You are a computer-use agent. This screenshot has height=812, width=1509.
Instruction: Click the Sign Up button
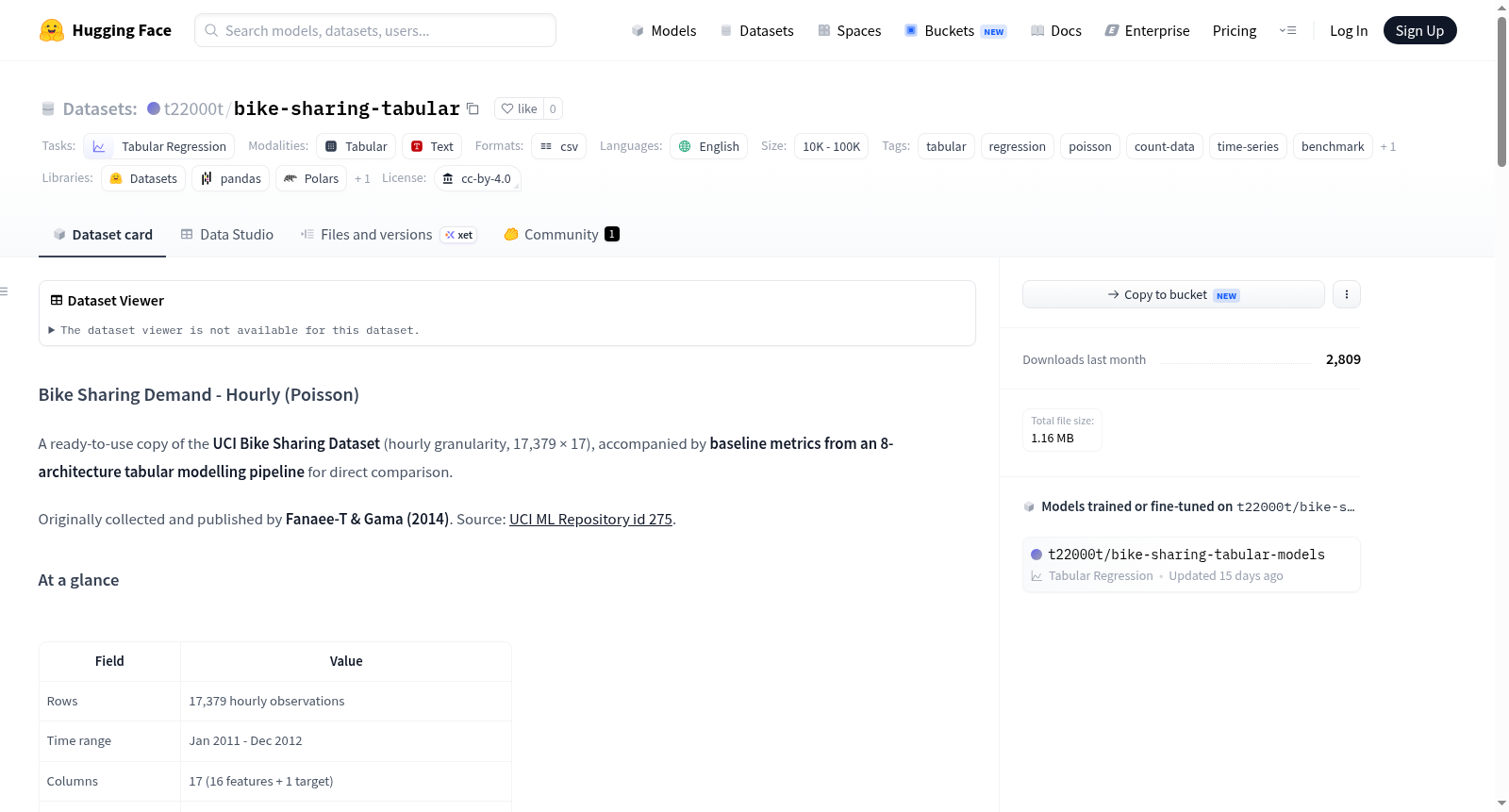point(1419,30)
